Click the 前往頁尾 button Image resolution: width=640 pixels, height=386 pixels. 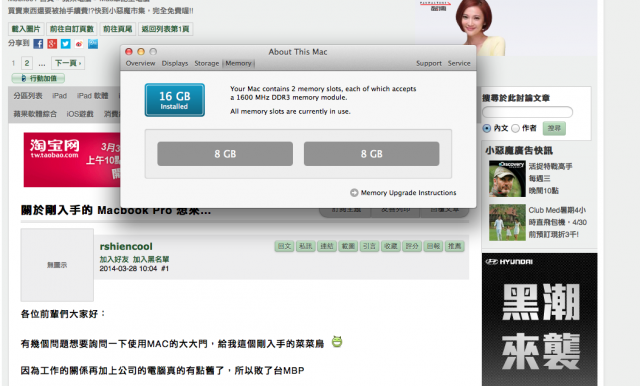coord(118,29)
